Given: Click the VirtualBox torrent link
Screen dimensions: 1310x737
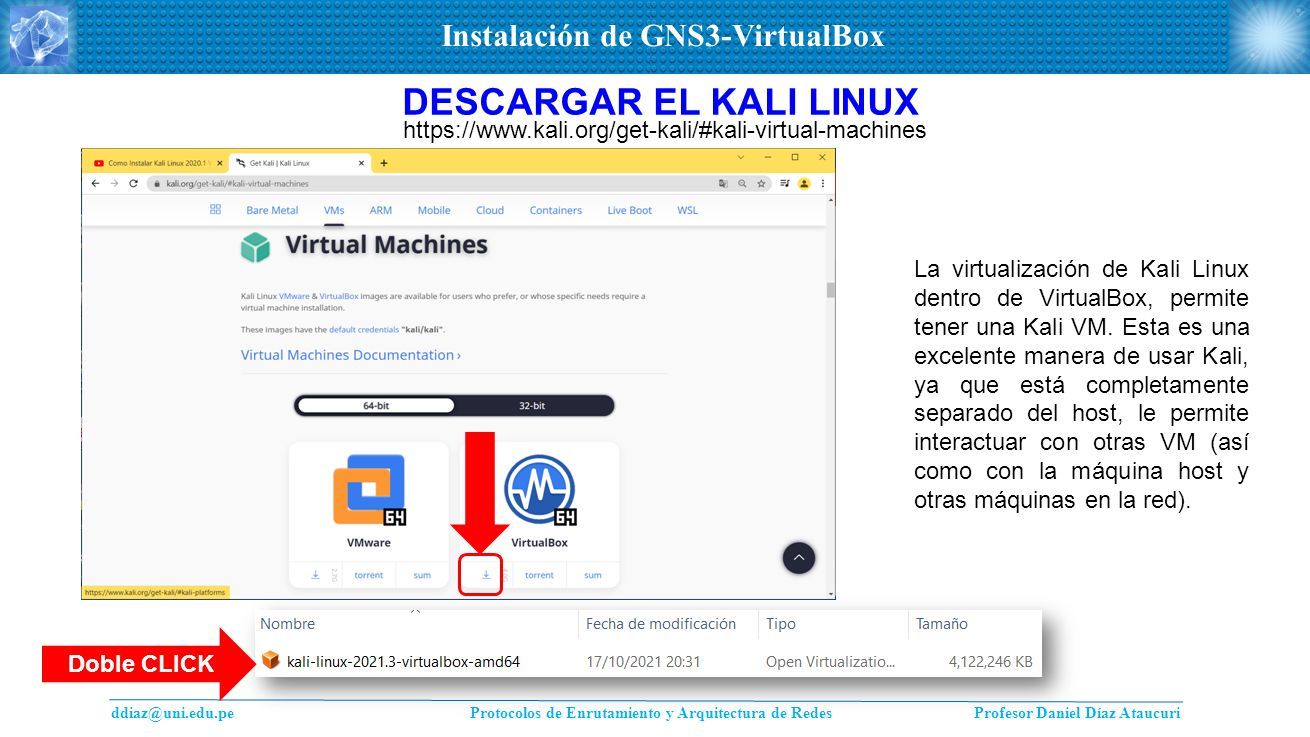Looking at the screenshot, I should tap(539, 575).
